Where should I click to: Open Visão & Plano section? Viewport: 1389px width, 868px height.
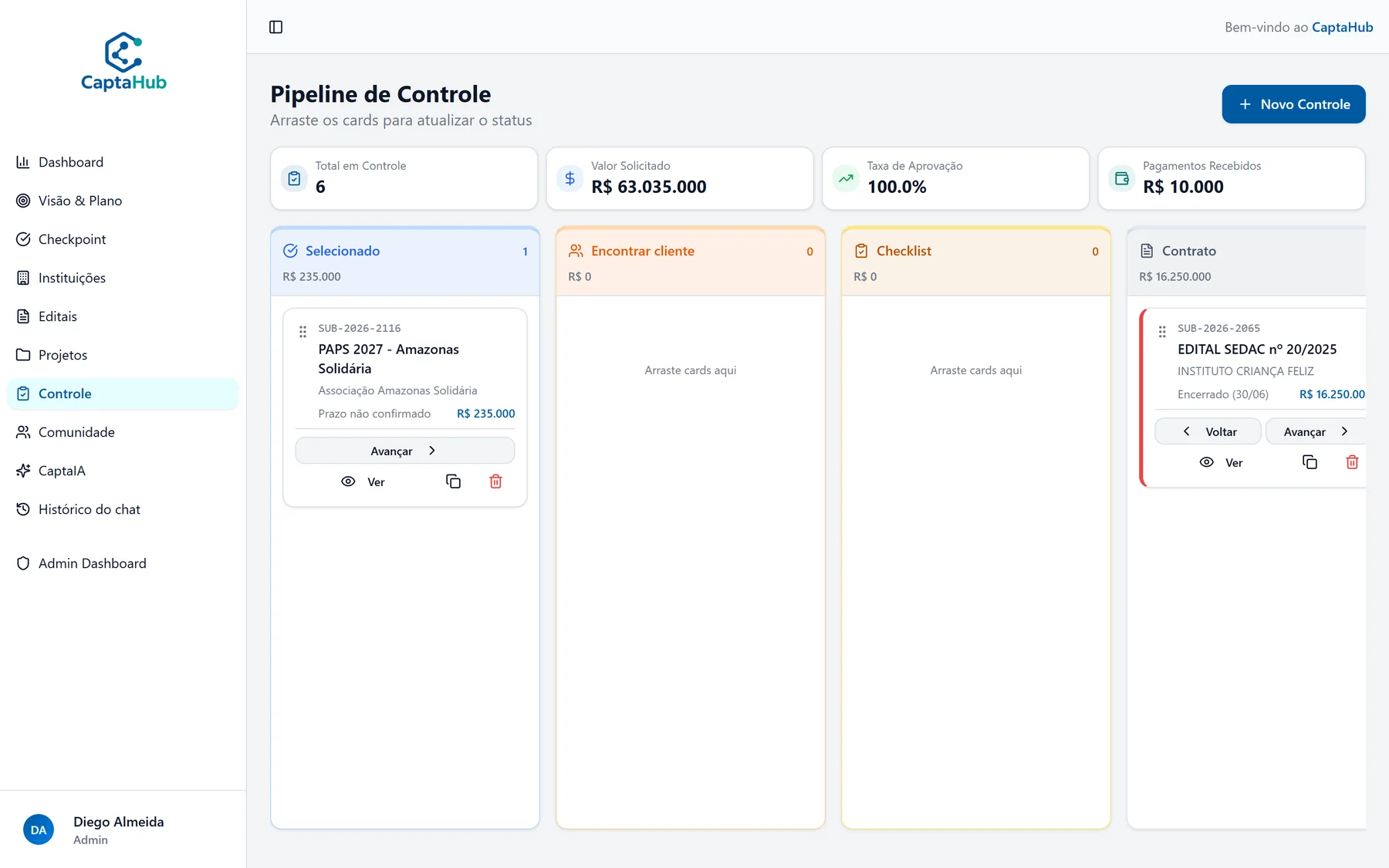[x=123, y=201]
